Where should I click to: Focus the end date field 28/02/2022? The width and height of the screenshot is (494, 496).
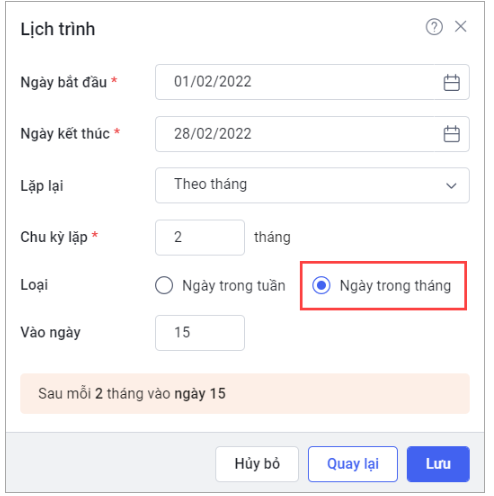pos(312,134)
